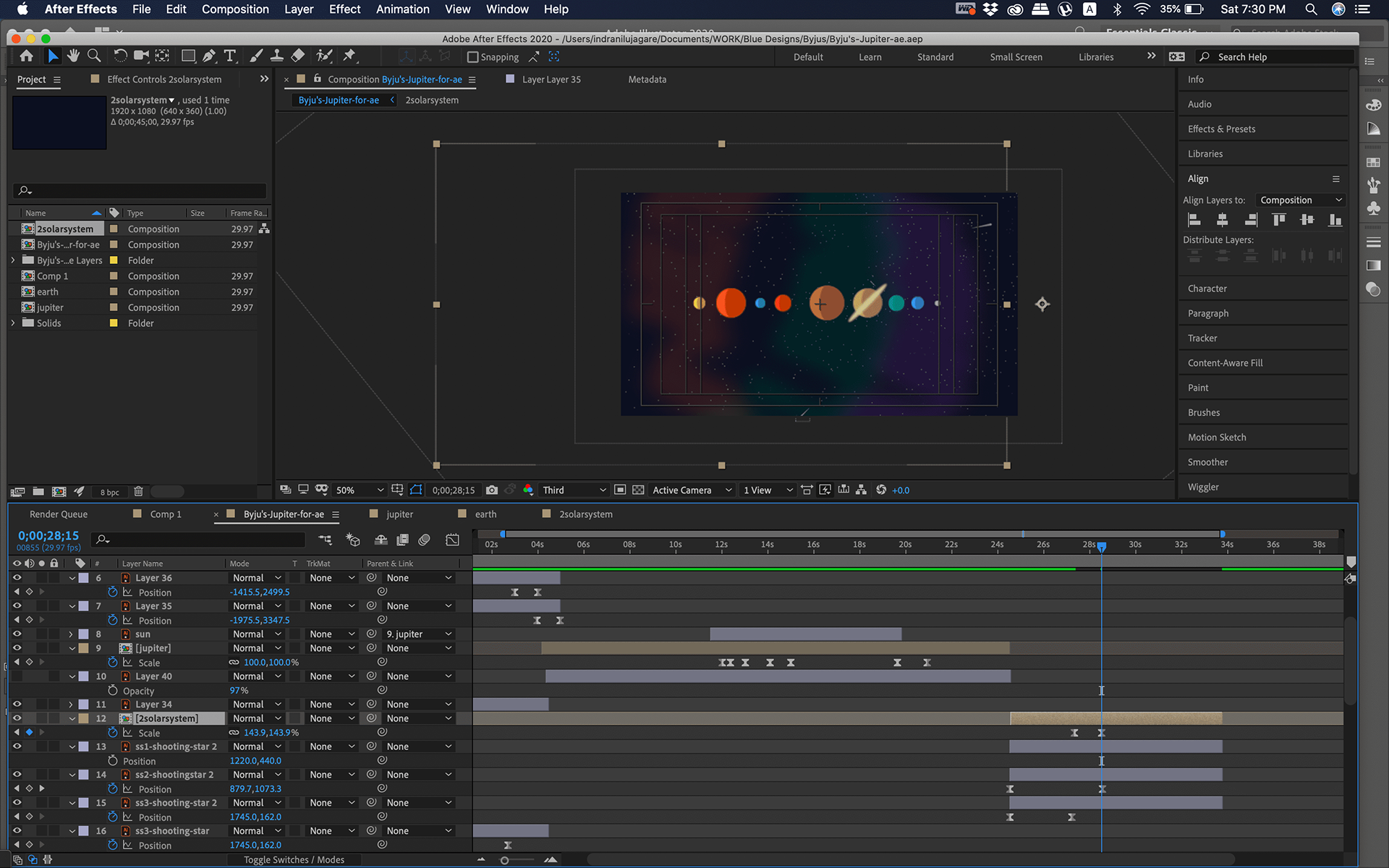Select the Zoom tool in toolbar
Screen dimensions: 1389x868
point(94,56)
